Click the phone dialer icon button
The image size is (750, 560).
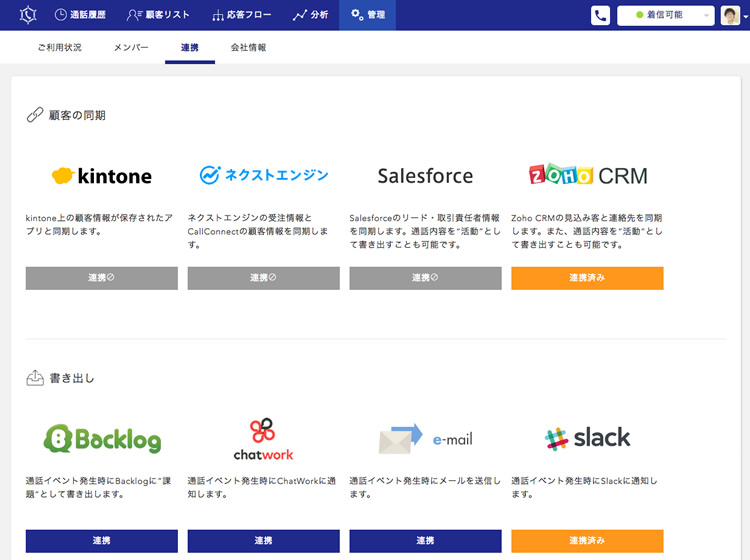pyautogui.click(x=600, y=15)
